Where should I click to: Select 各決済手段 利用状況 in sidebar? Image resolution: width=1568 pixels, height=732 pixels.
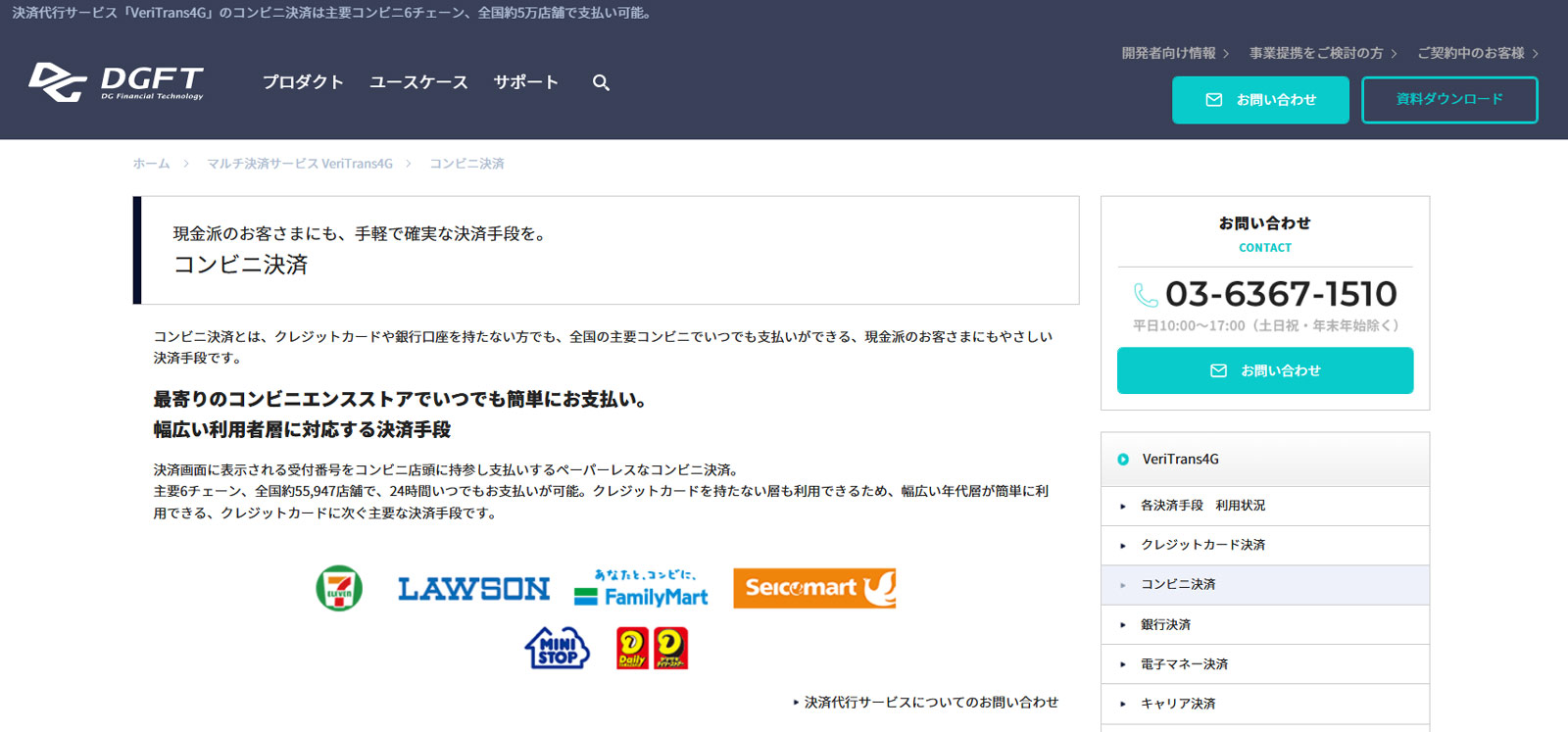click(1265, 506)
